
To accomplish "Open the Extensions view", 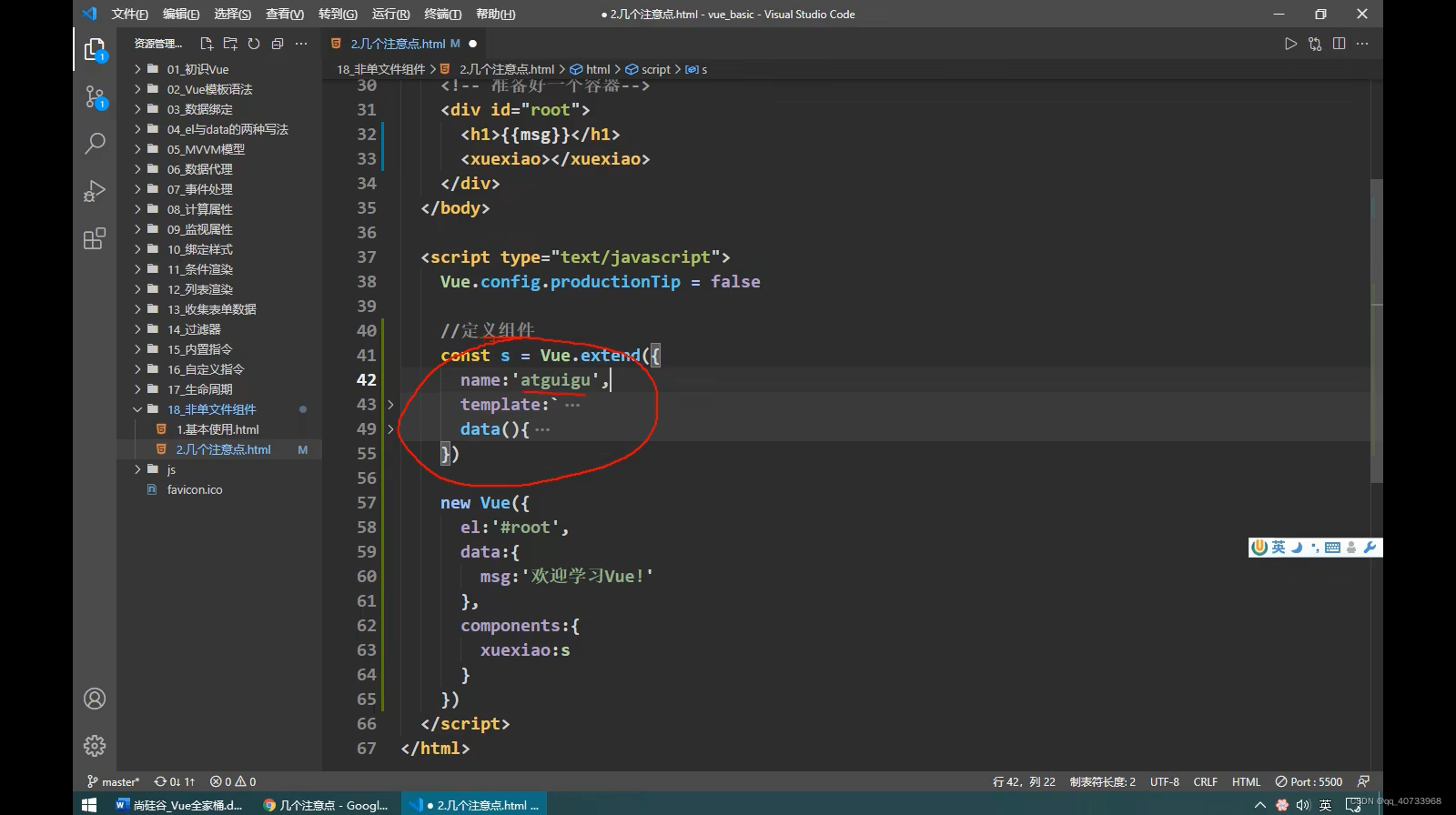I will (x=95, y=238).
